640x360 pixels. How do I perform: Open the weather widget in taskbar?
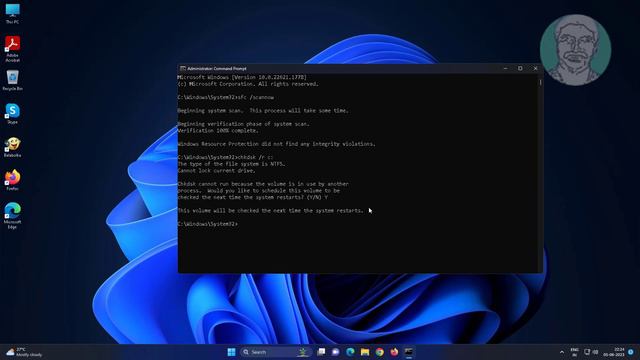point(24,352)
